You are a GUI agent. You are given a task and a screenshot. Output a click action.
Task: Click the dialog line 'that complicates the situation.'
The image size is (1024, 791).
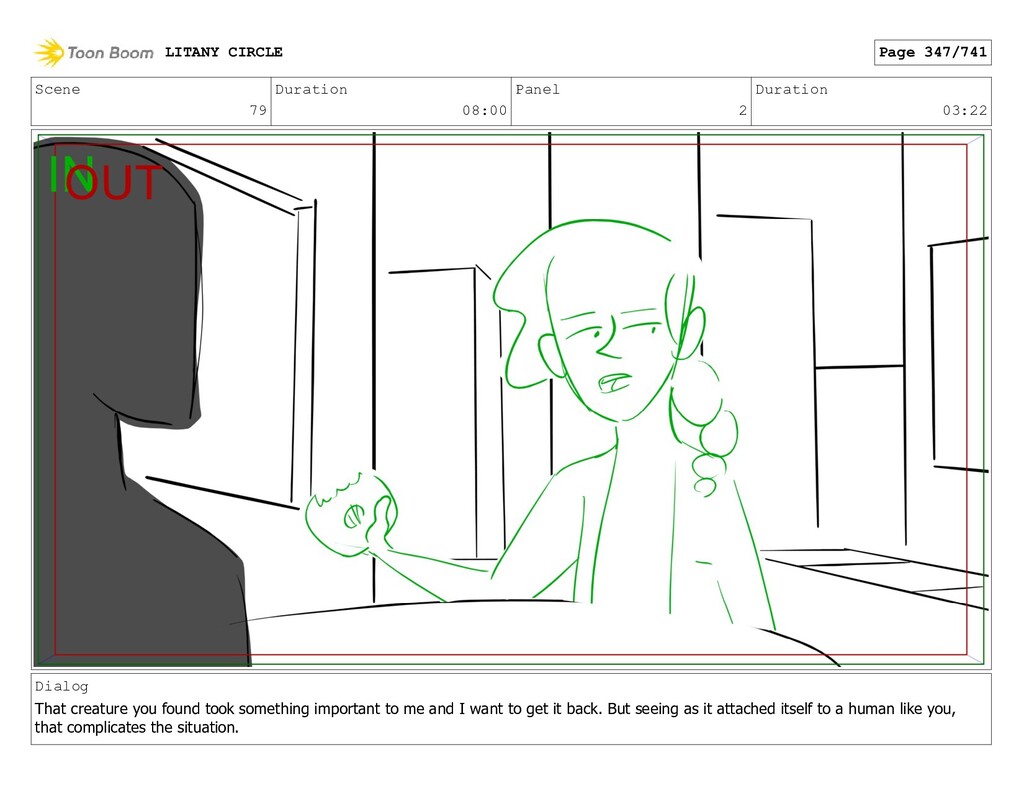tap(136, 728)
